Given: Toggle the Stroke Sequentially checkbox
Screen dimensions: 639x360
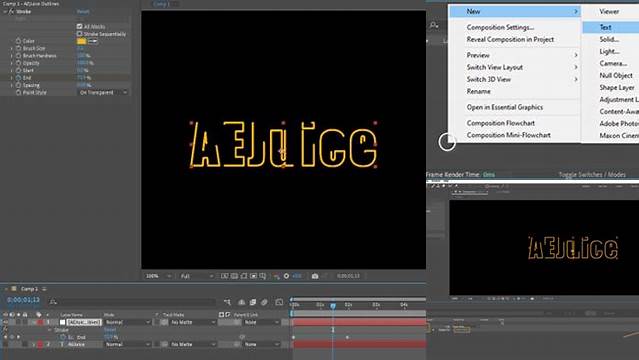Looking at the screenshot, I should coord(79,34).
